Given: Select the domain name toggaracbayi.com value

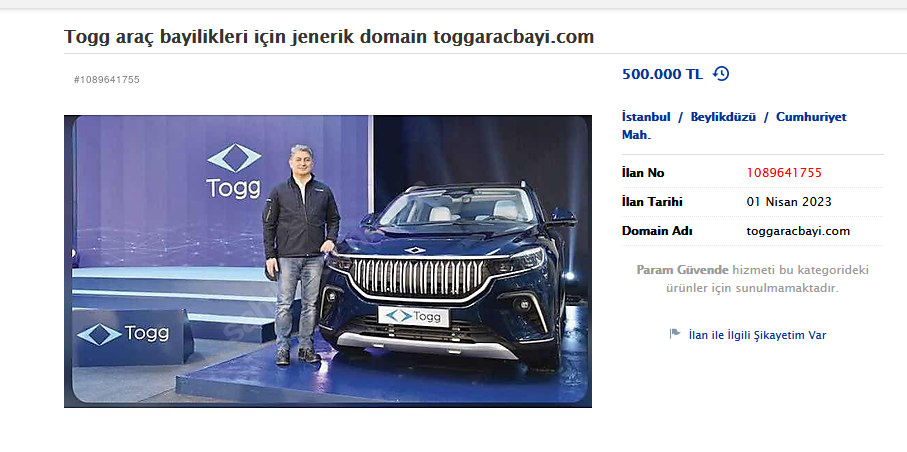Looking at the screenshot, I should pyautogui.click(x=798, y=231).
